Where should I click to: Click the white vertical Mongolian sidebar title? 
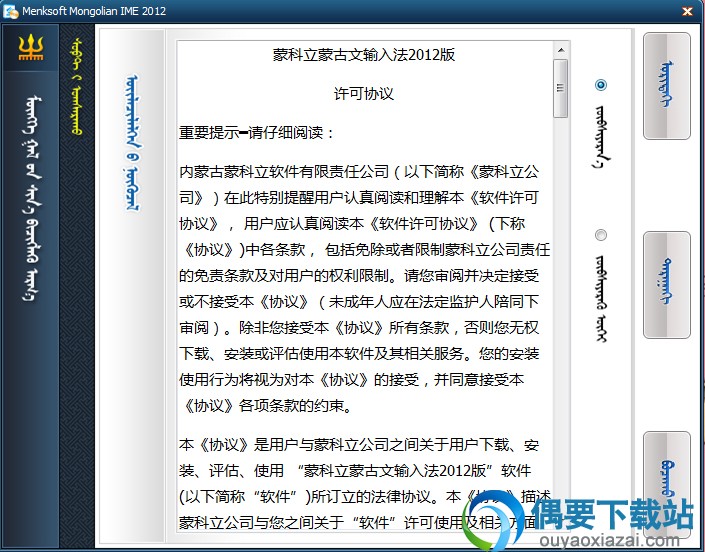31,198
